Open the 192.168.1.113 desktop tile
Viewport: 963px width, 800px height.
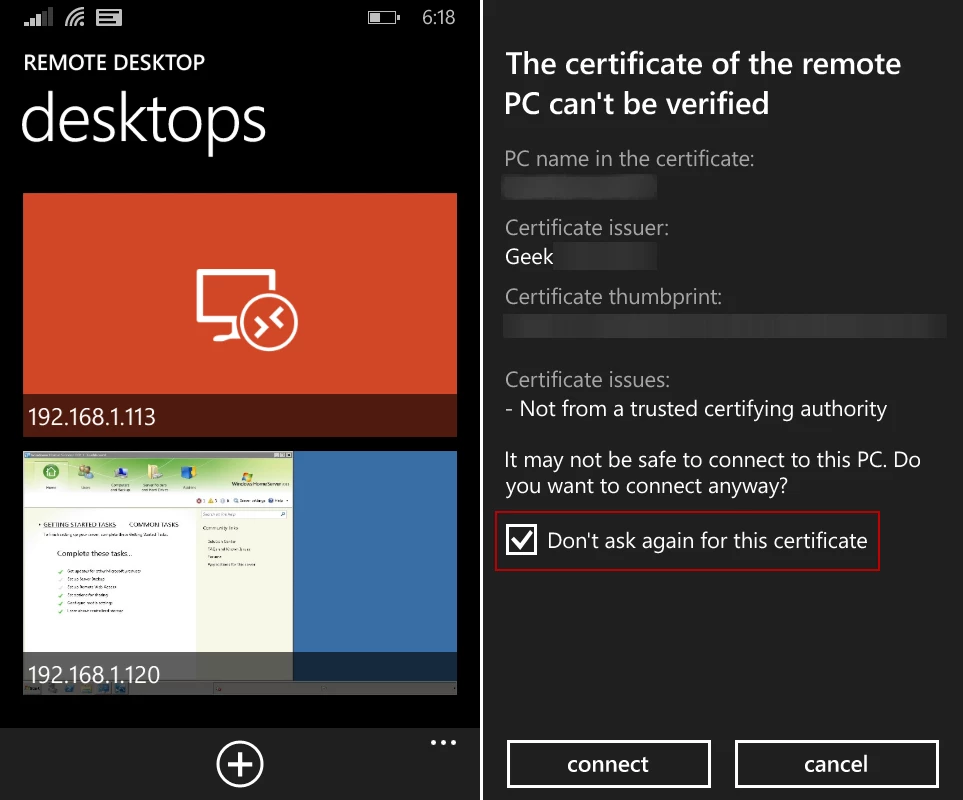tap(240, 314)
